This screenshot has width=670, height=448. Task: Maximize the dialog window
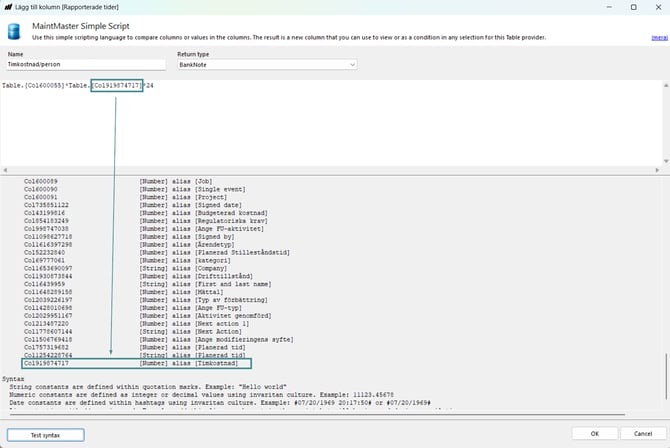[x=632, y=6]
